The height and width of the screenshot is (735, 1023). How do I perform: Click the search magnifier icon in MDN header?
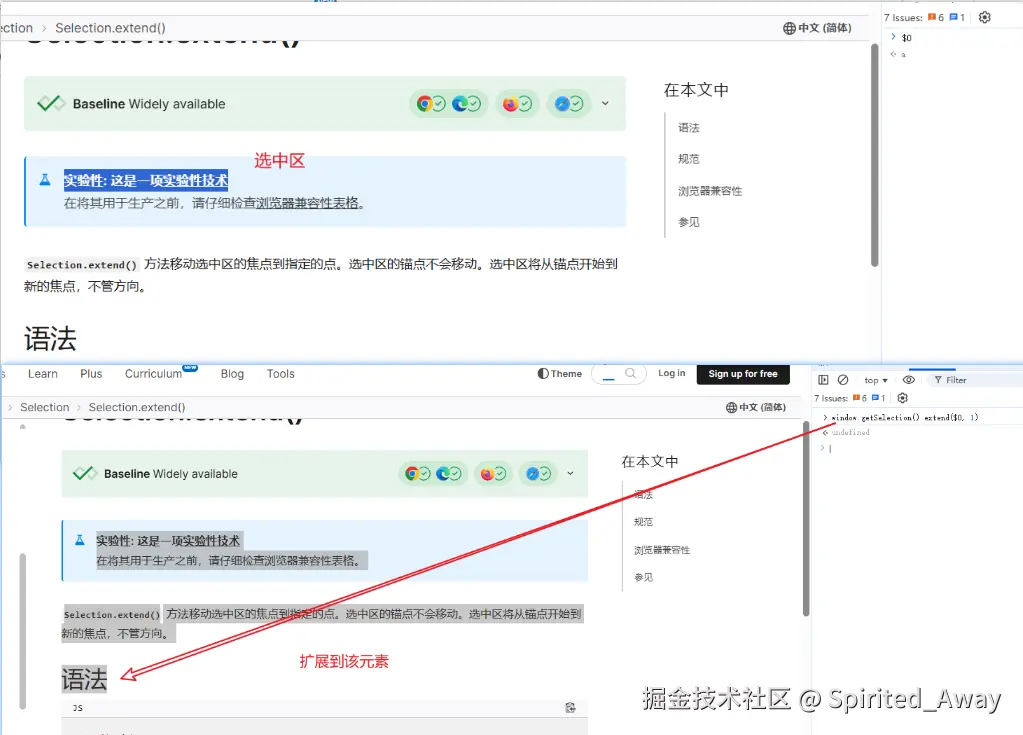[630, 374]
